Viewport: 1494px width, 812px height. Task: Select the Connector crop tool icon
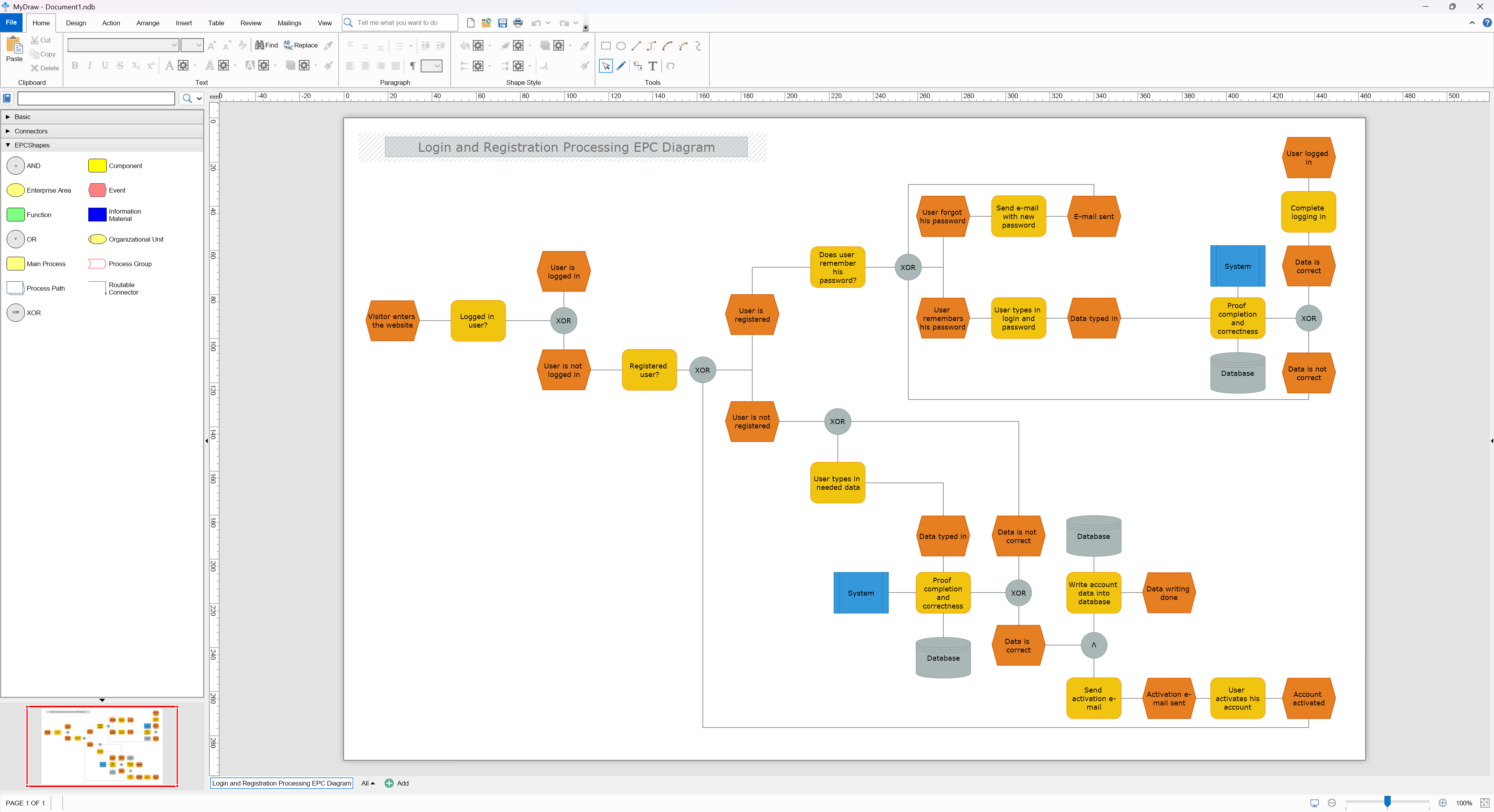tap(637, 66)
